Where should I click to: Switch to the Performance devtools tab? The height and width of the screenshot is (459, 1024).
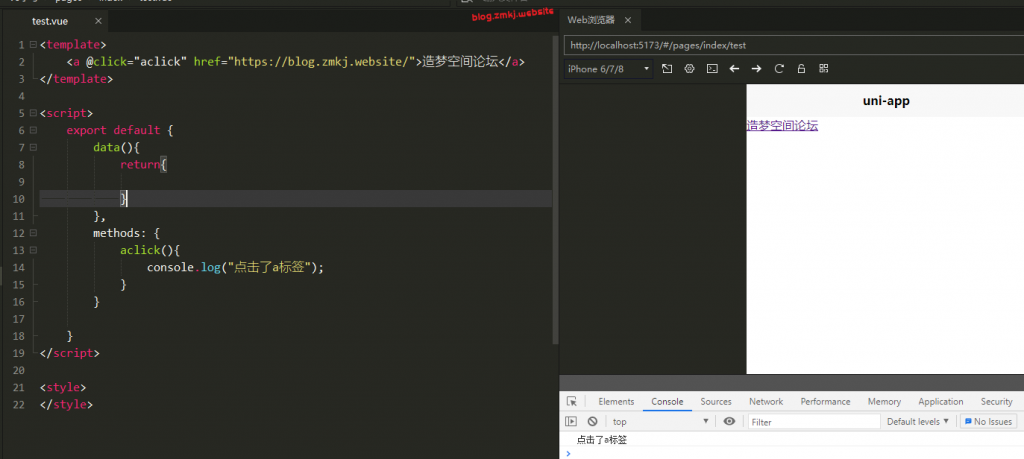coord(825,402)
